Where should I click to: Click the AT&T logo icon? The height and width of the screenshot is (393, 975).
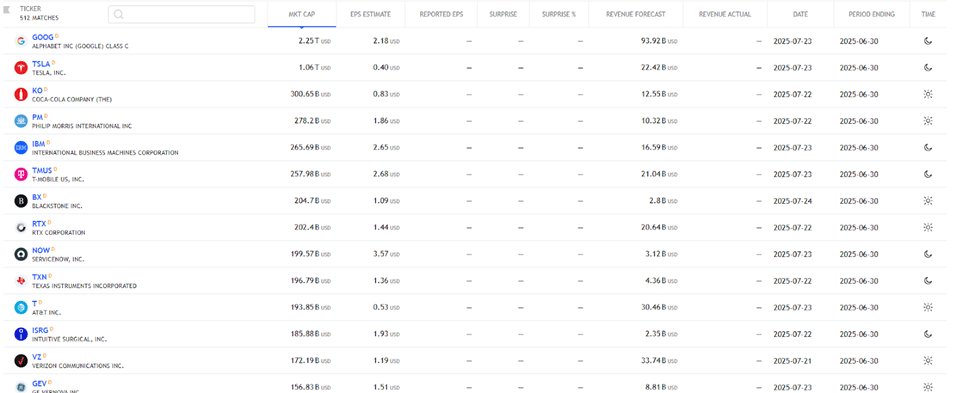[x=21, y=307]
